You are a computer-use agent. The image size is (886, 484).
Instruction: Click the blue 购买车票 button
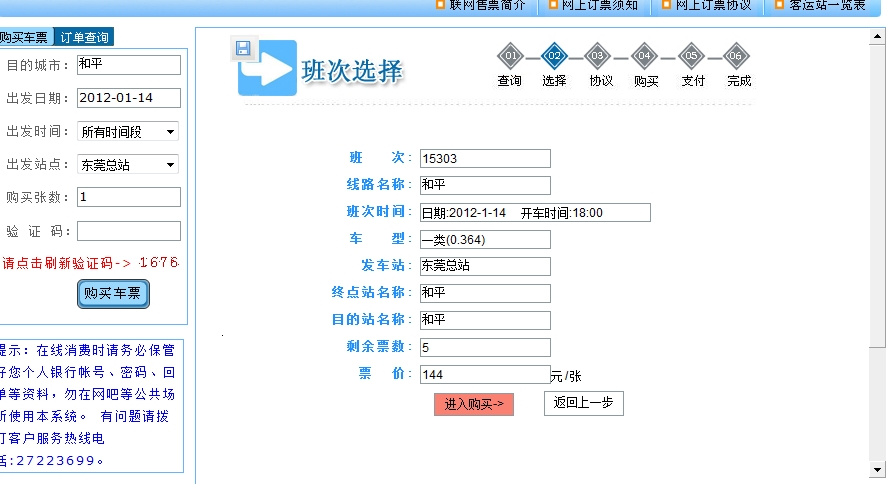point(113,294)
